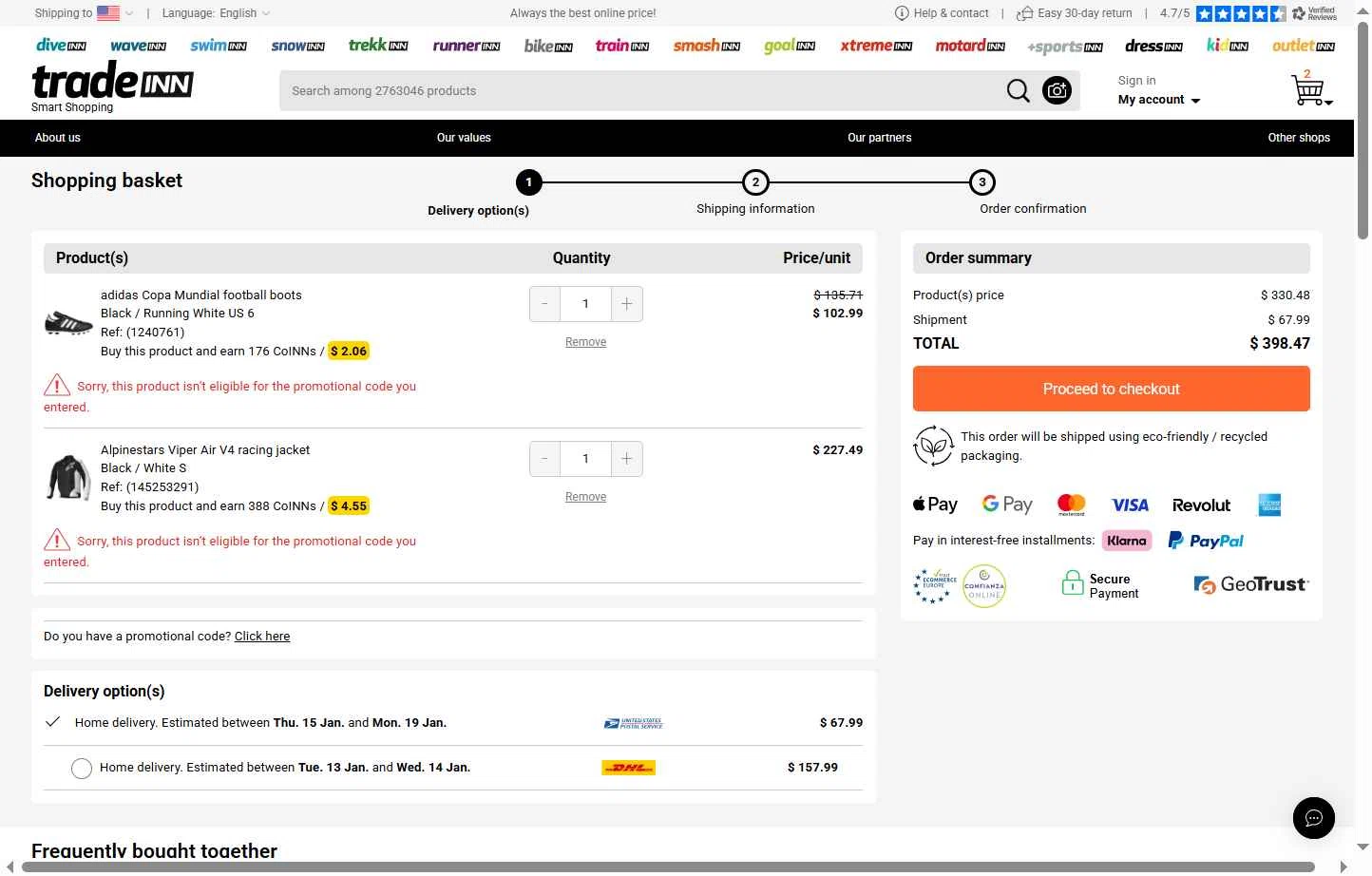Expand the Shipping to country dropdown
This screenshot has height=876, width=1372.
(x=85, y=13)
